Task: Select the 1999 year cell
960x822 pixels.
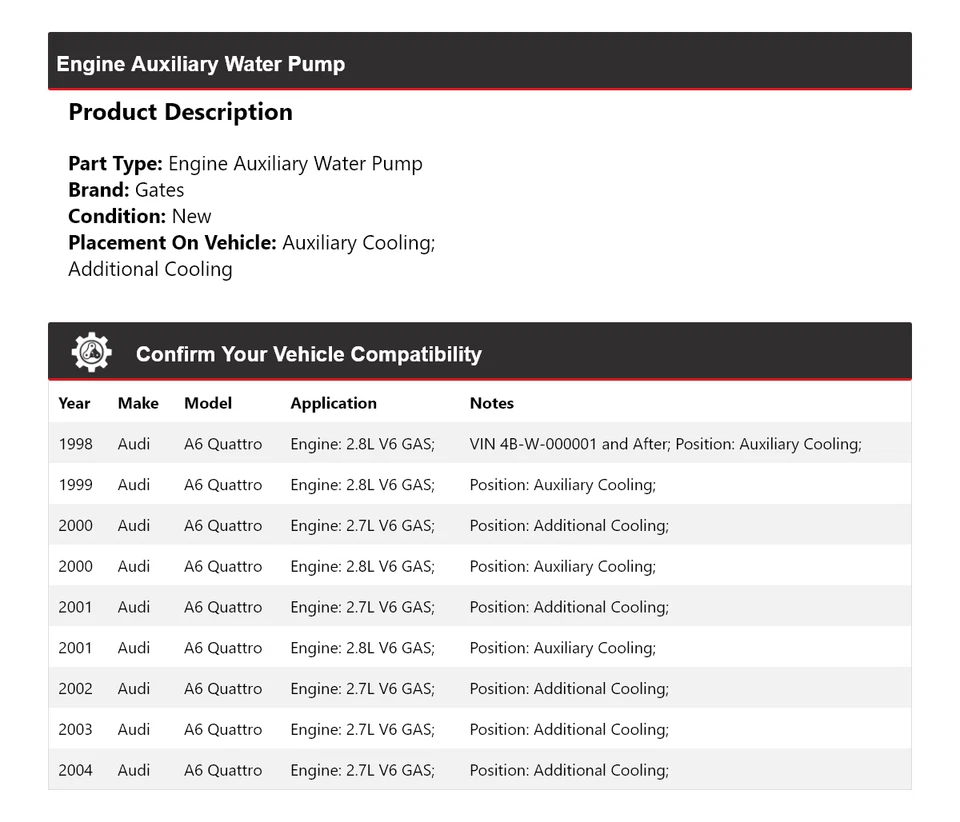Action: tap(75, 485)
